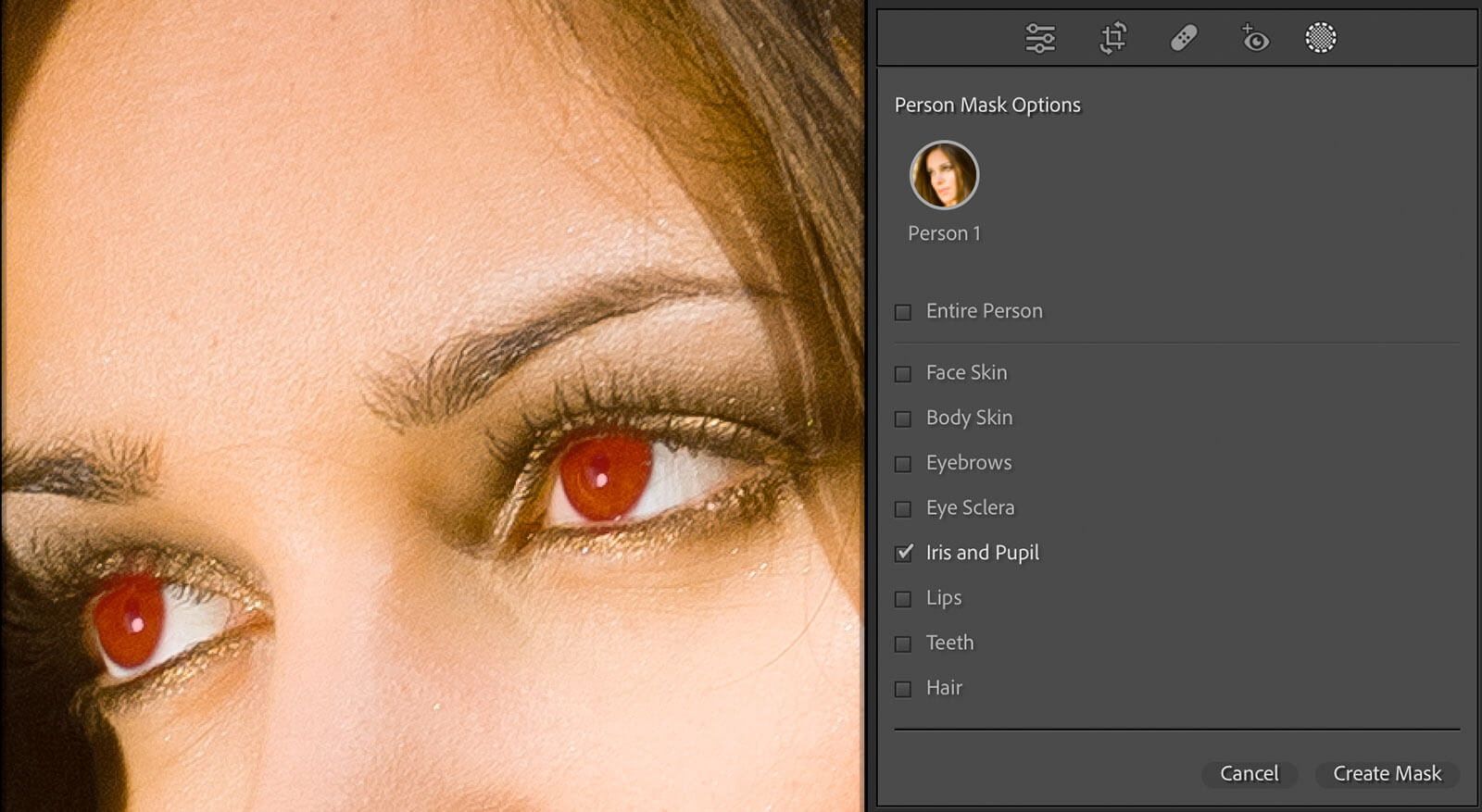
Task: Tick the Body Skin checkbox
Action: coord(903,418)
